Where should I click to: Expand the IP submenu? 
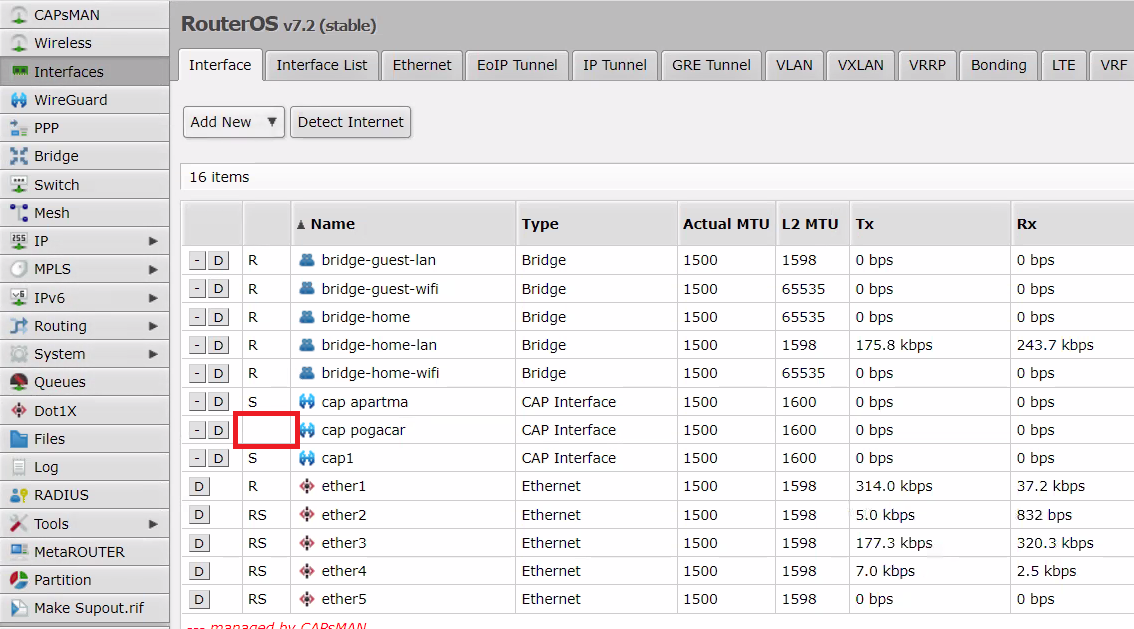pos(153,241)
